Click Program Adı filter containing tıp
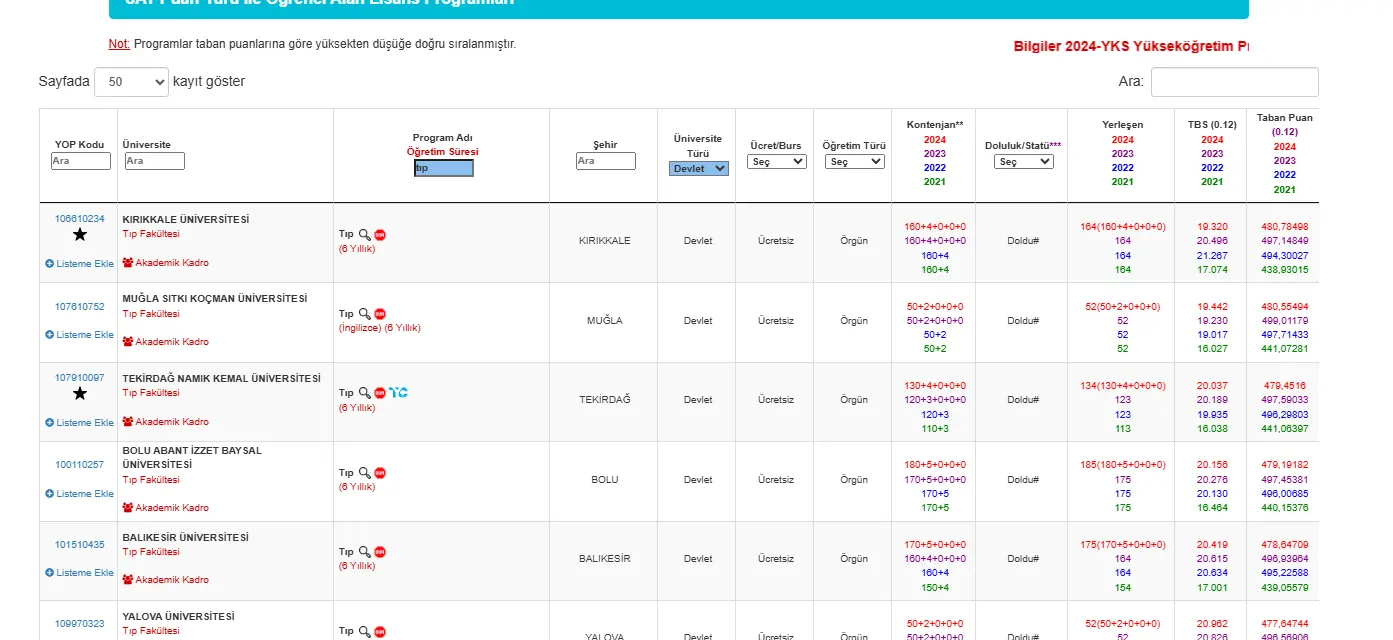The image size is (1393, 640). (x=444, y=168)
